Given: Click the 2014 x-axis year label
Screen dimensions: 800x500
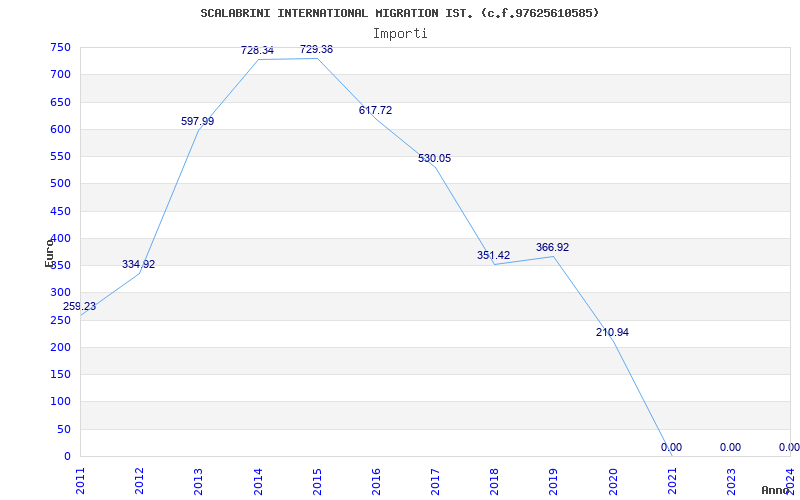Looking at the screenshot, I should (258, 482).
